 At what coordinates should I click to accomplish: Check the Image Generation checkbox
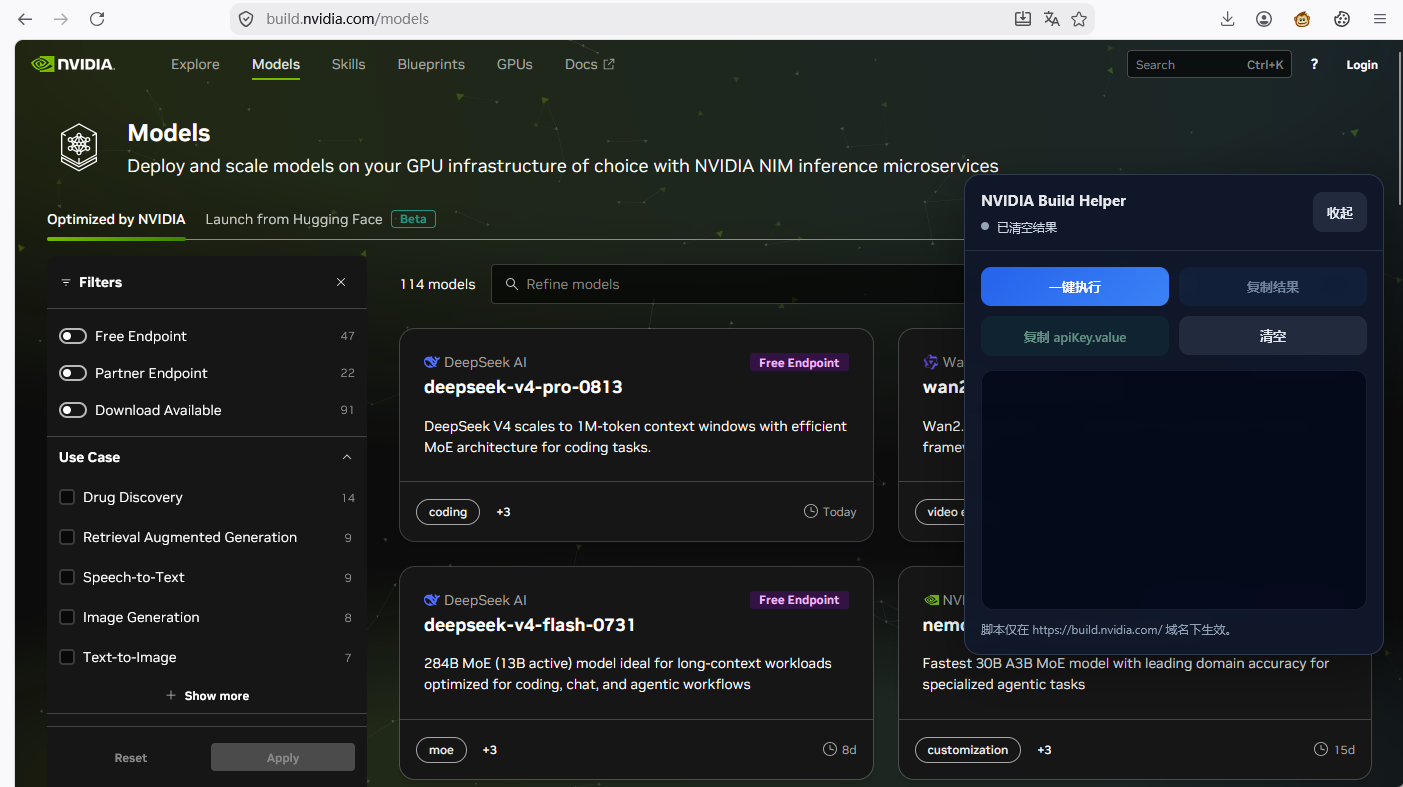coord(67,617)
